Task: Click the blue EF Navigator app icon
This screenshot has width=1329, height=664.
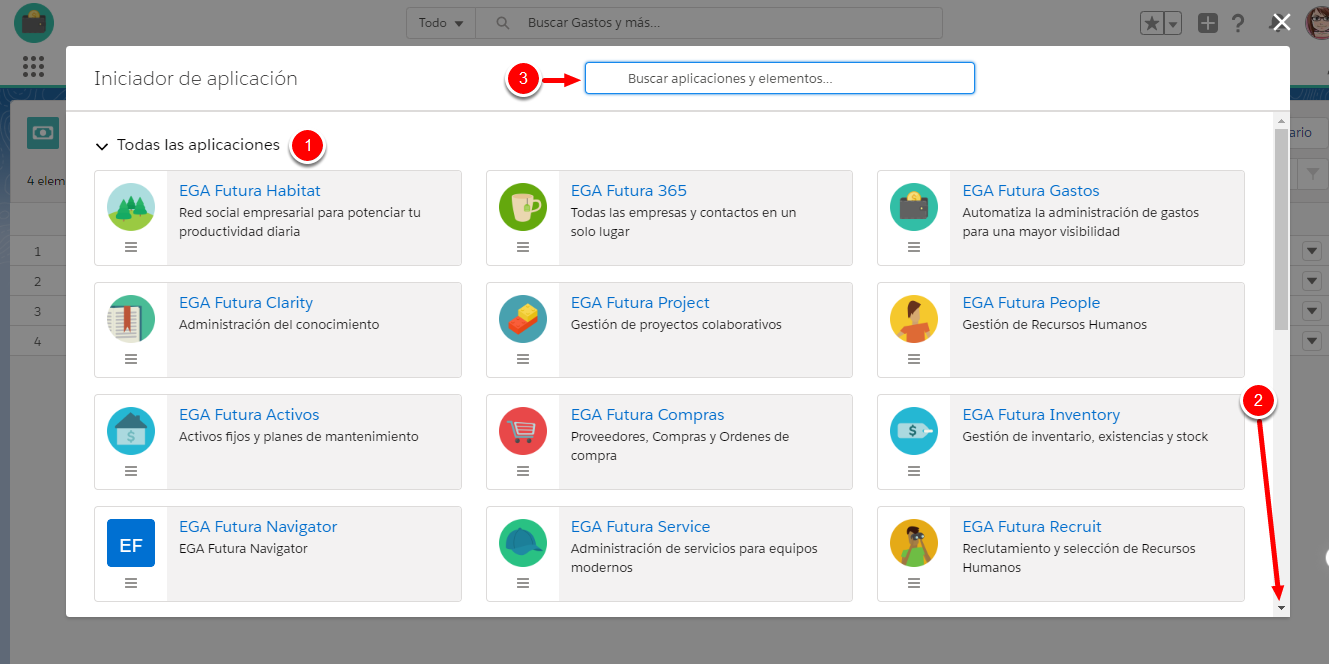Action: [131, 543]
